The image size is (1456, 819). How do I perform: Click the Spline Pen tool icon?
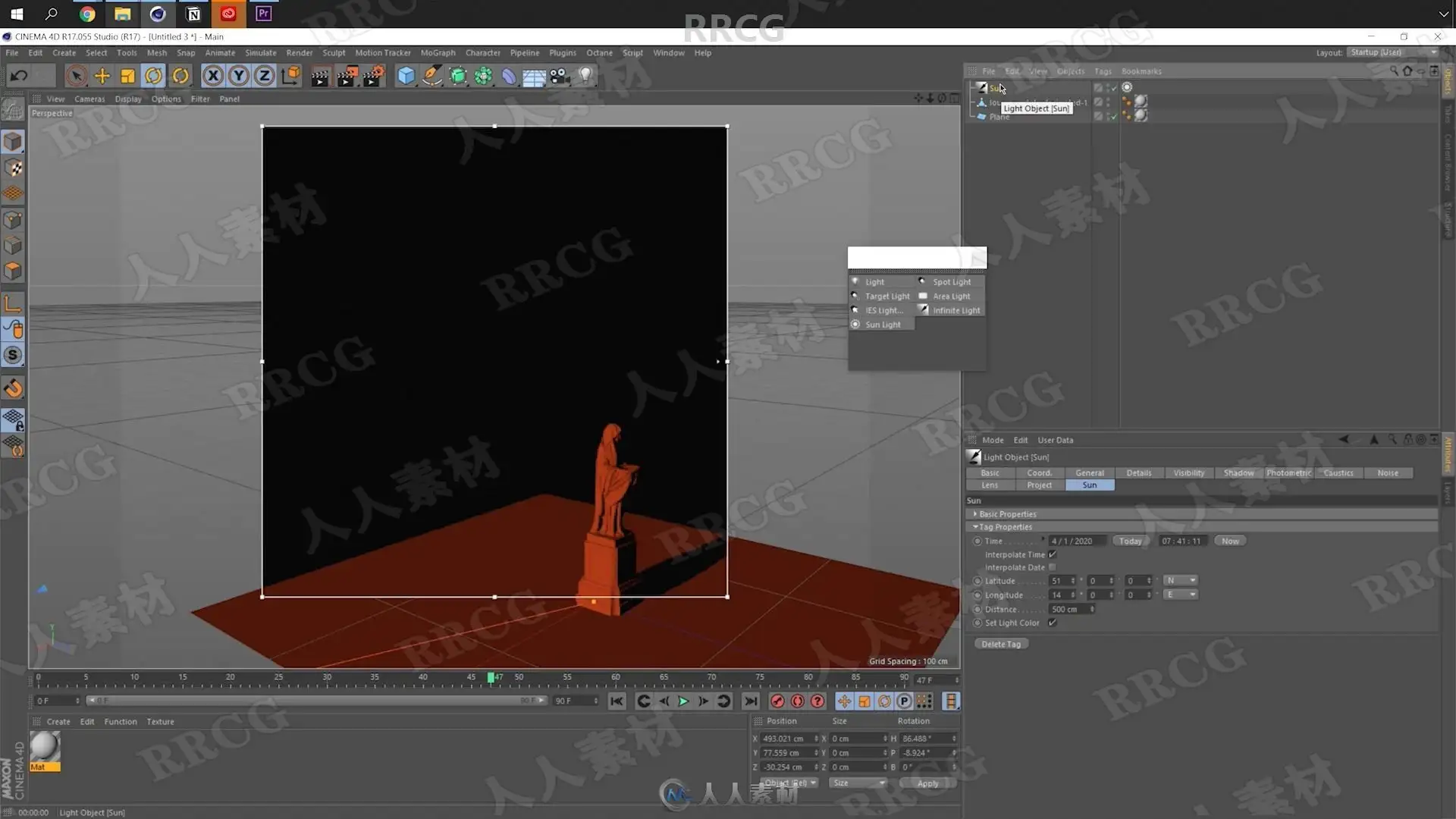431,76
